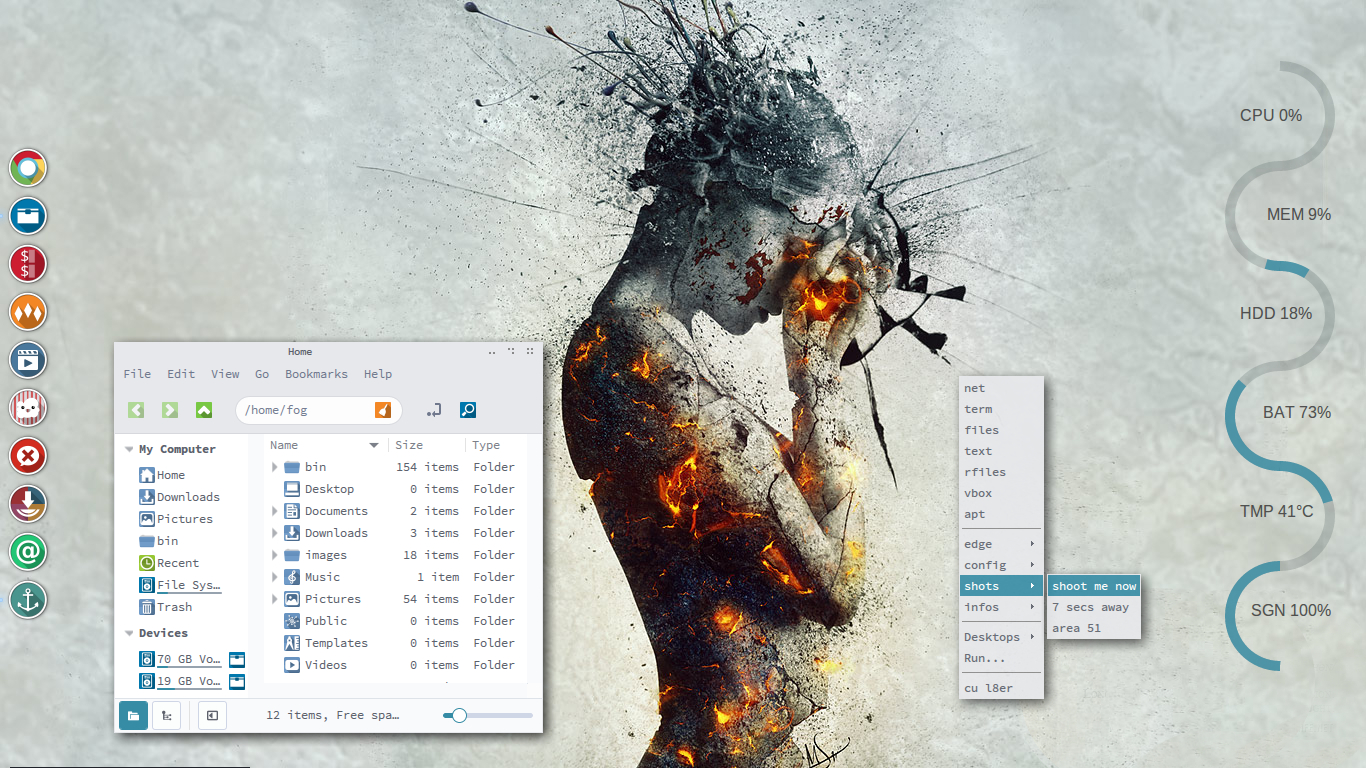Sort files by the Name column

coord(326,445)
